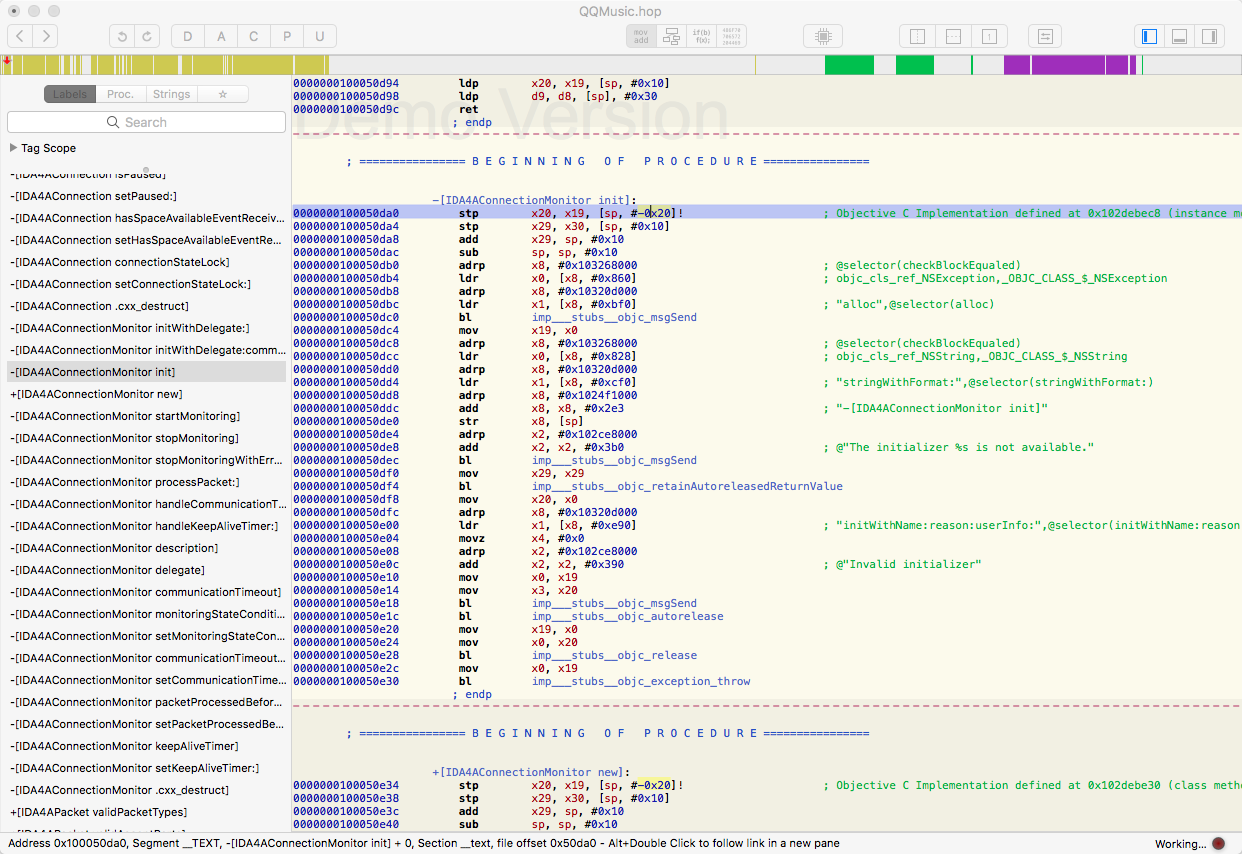Switch to the Strings tab

[171, 94]
